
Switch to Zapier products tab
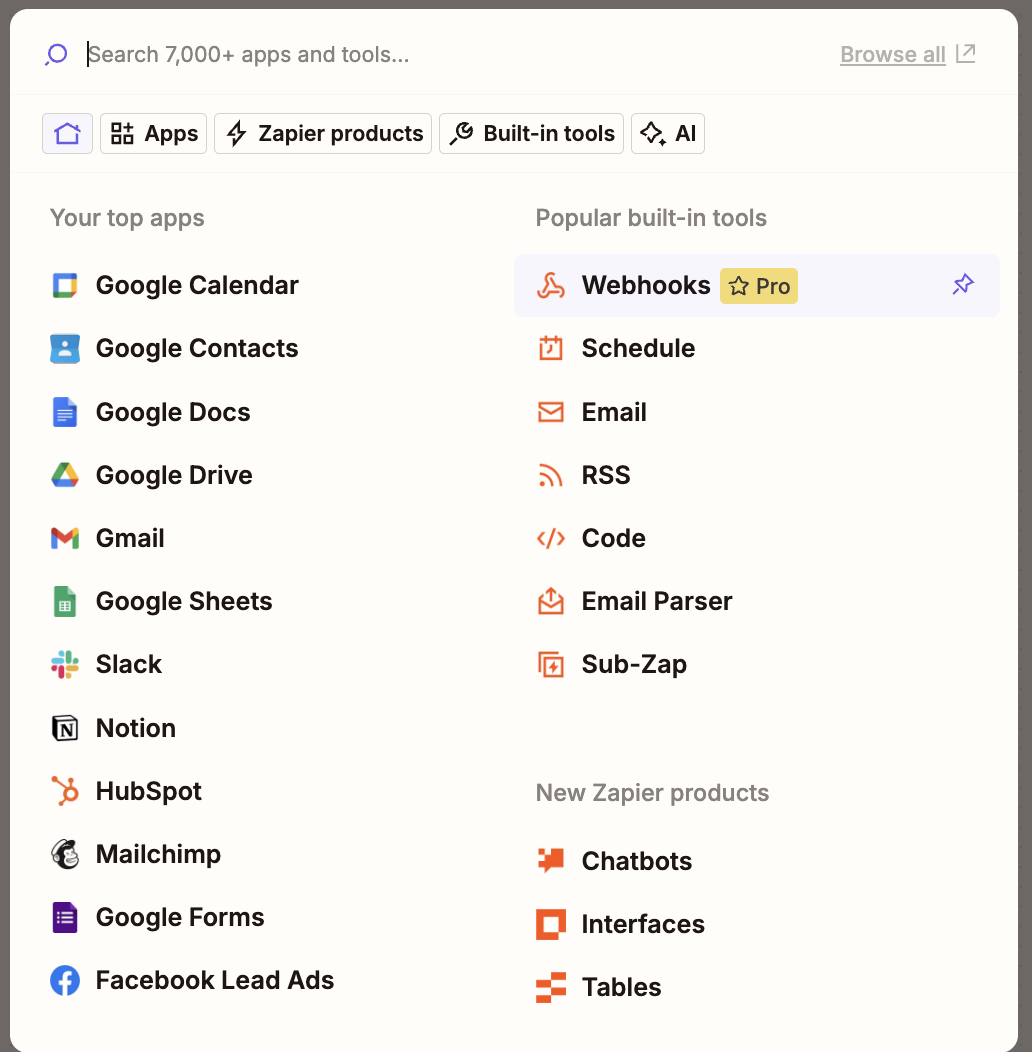tap(323, 134)
